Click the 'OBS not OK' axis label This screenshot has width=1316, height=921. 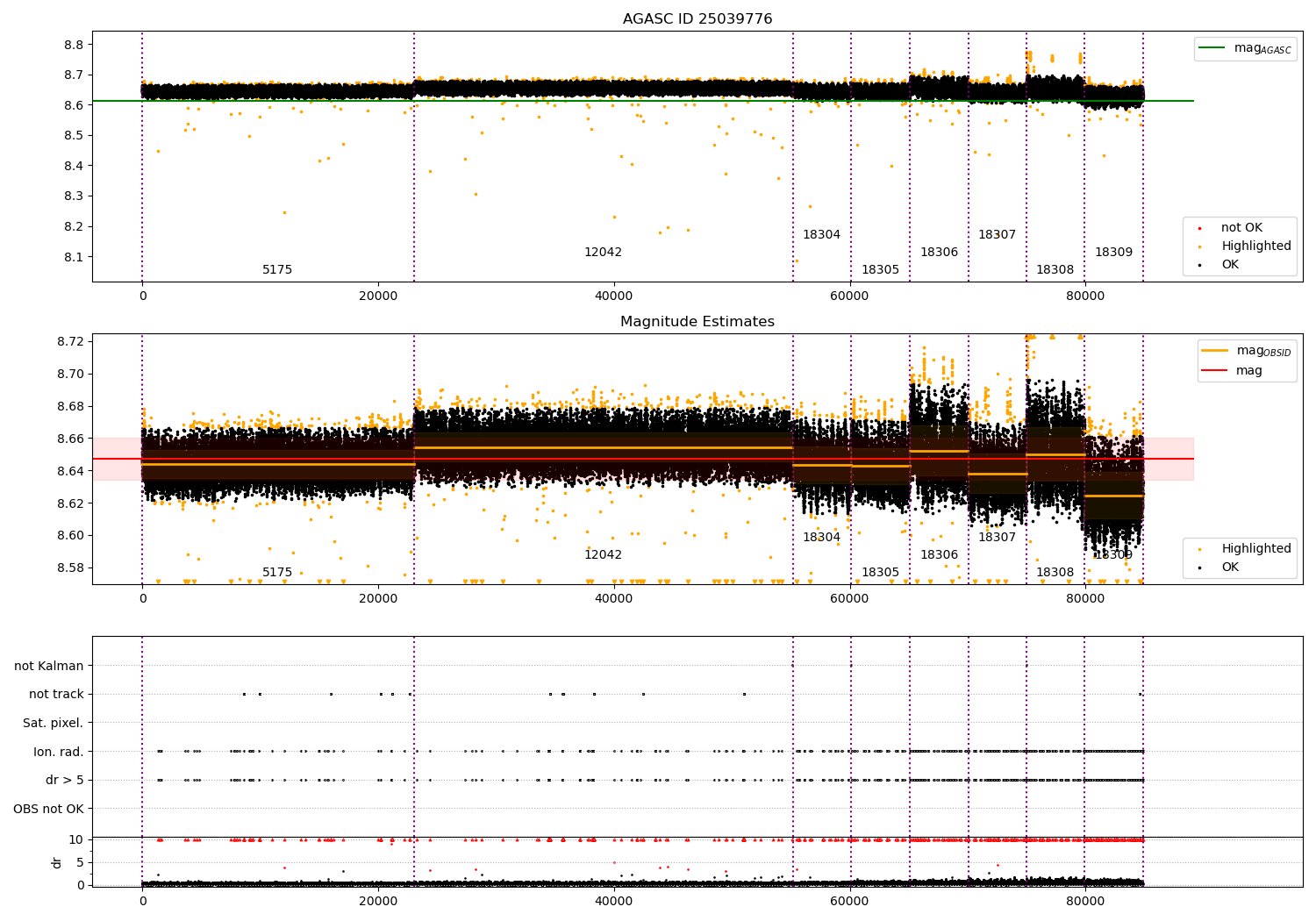[x=48, y=809]
